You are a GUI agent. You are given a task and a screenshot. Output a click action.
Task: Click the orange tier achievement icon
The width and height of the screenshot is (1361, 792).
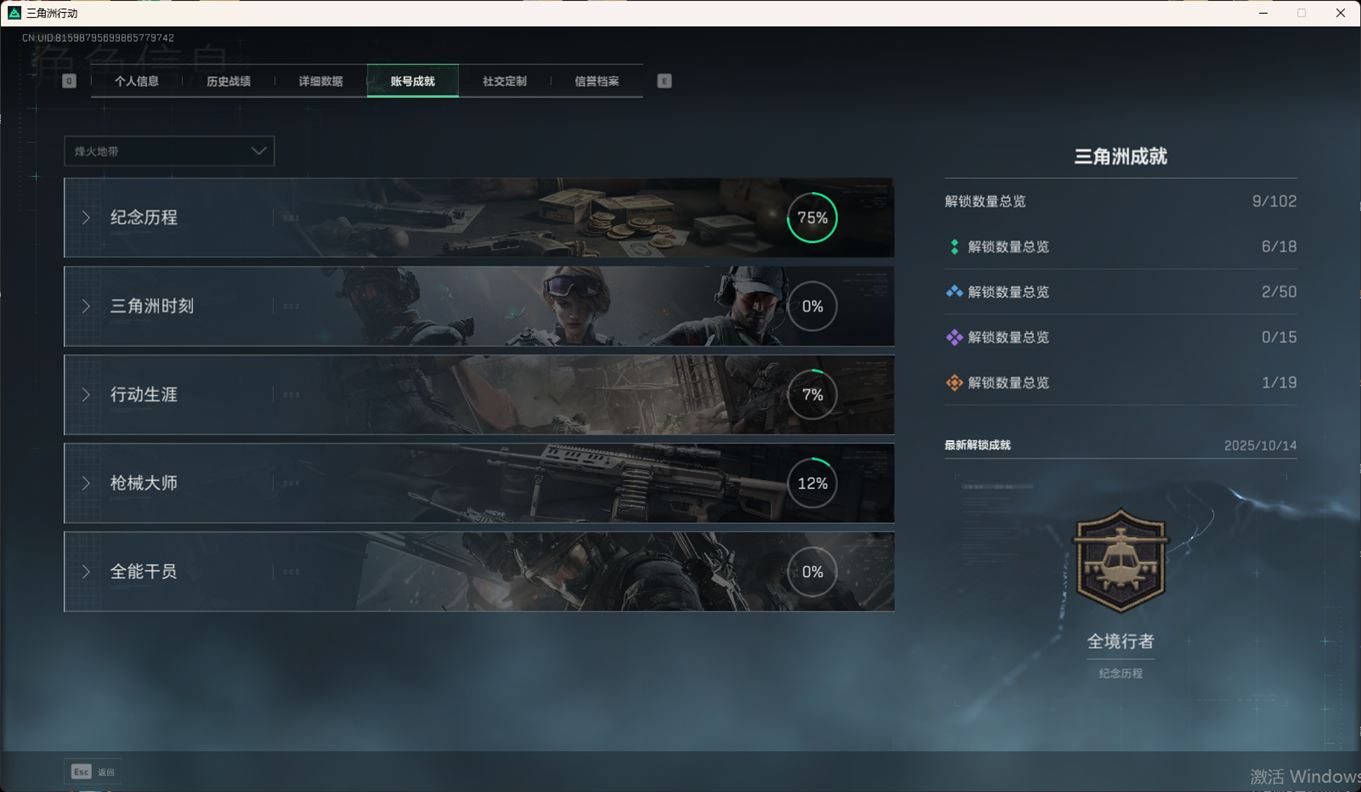point(954,383)
